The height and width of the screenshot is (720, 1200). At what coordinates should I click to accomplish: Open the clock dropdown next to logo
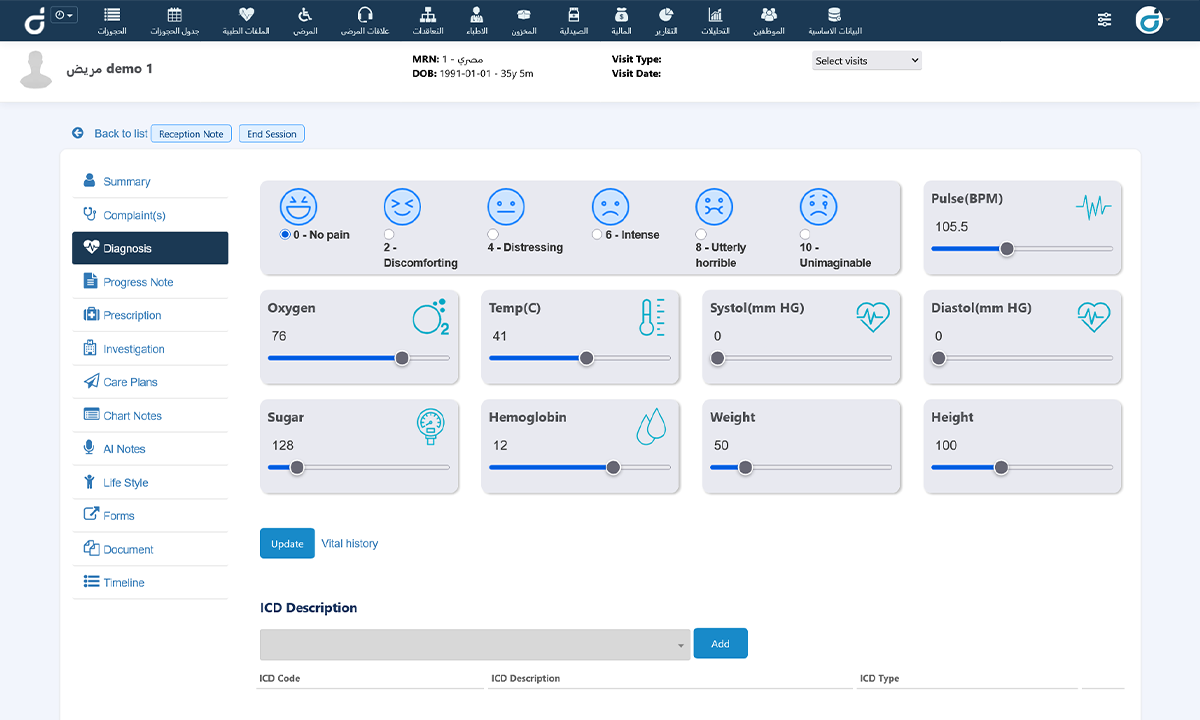(65, 15)
